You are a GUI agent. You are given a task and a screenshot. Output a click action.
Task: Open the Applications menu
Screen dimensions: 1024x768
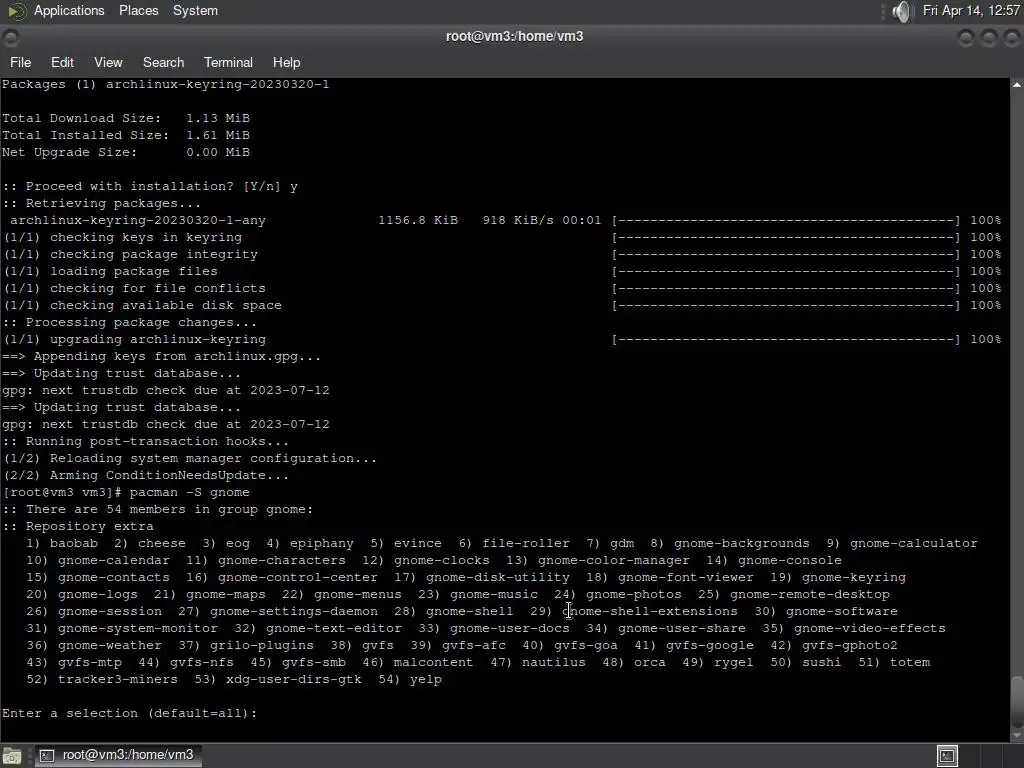click(x=69, y=11)
